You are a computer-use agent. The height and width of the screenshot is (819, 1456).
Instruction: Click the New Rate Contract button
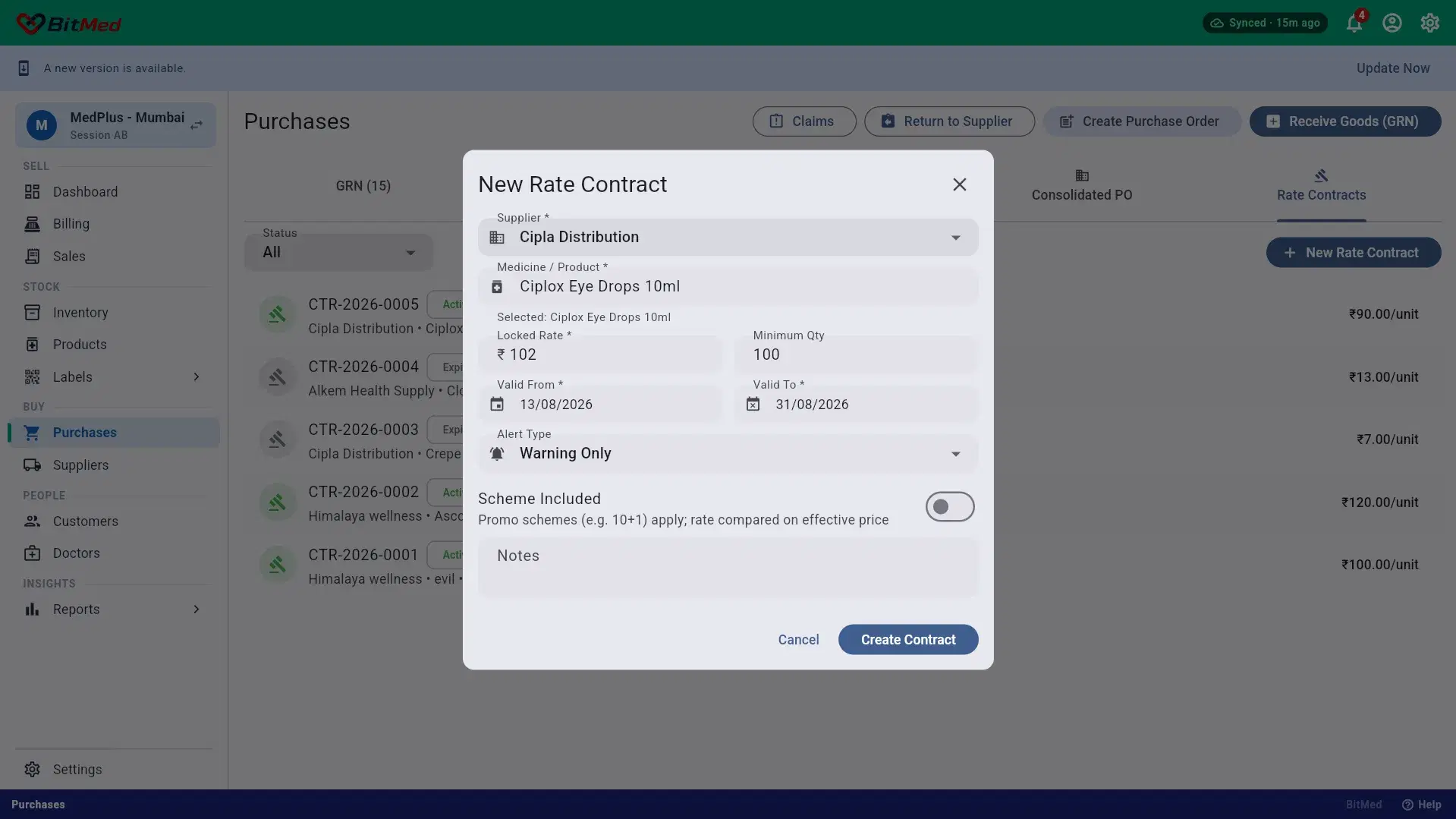(x=1354, y=253)
